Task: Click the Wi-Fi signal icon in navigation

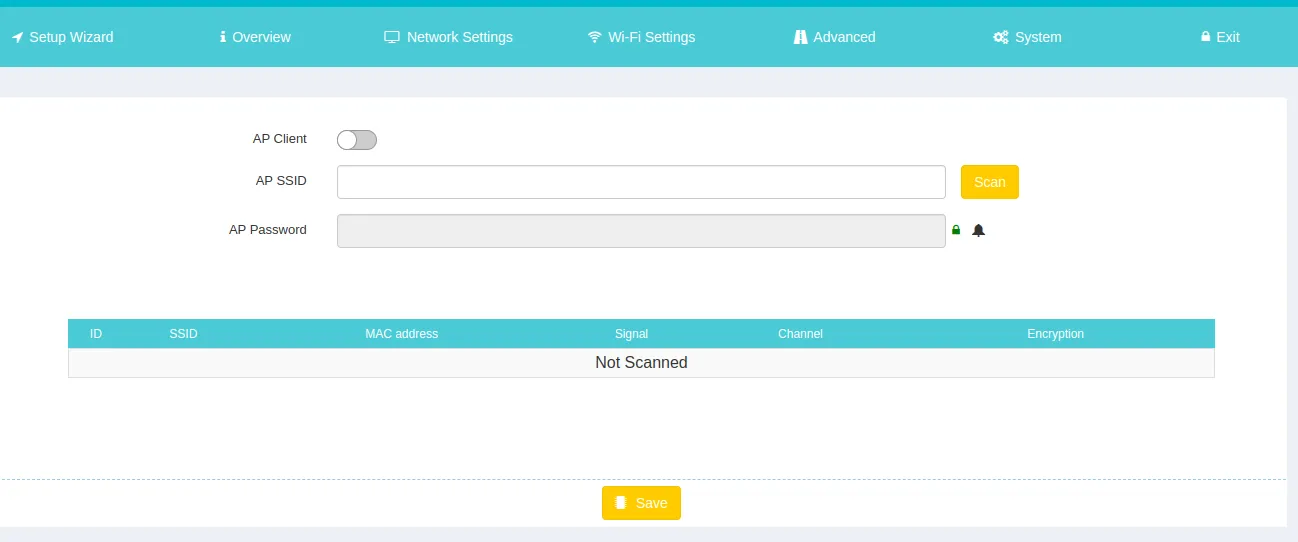Action: 595,37
